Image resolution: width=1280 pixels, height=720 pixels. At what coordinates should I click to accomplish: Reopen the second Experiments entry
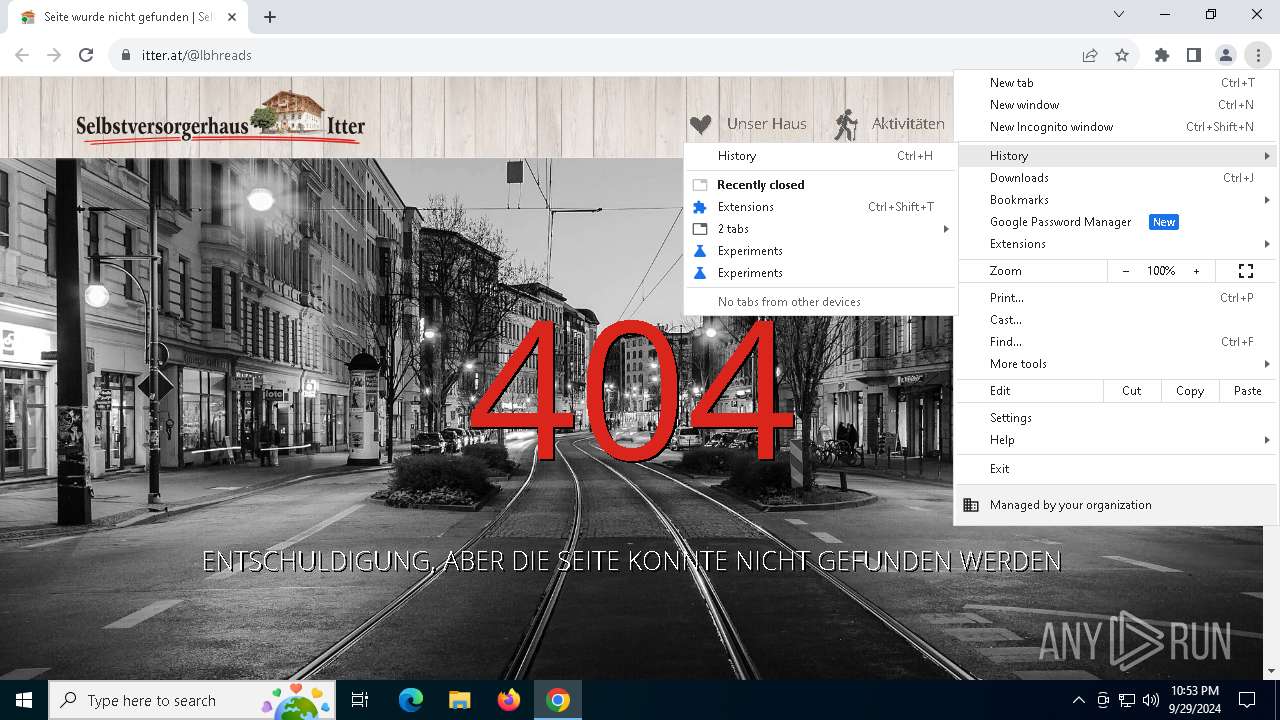point(820,273)
